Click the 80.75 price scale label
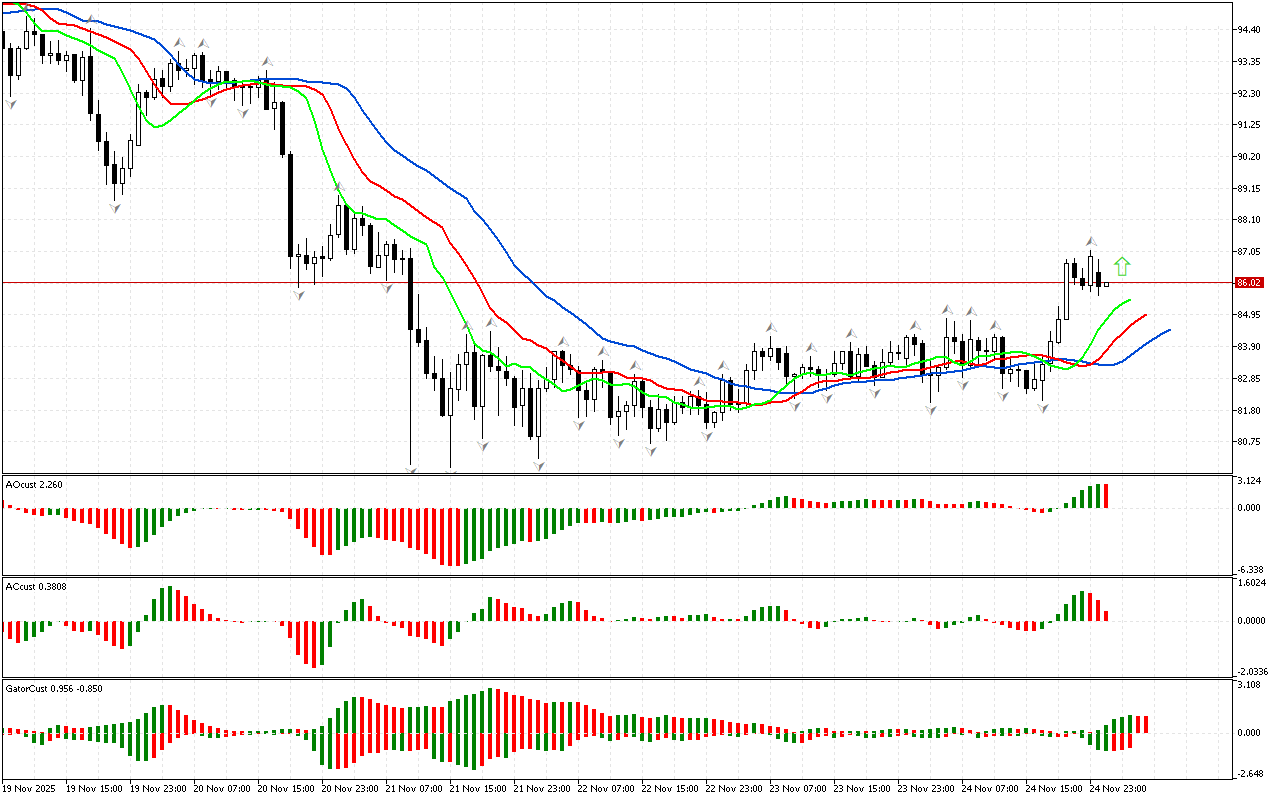 (x=1248, y=442)
